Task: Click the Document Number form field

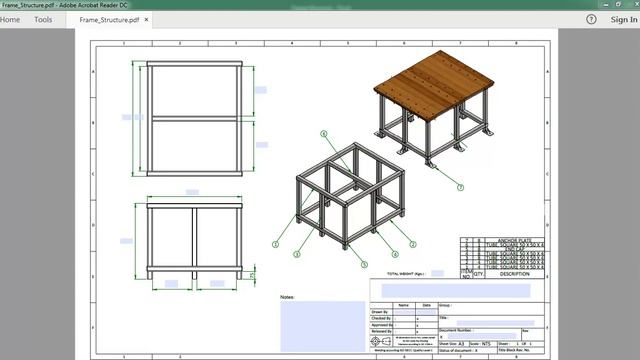Action: tap(482, 336)
